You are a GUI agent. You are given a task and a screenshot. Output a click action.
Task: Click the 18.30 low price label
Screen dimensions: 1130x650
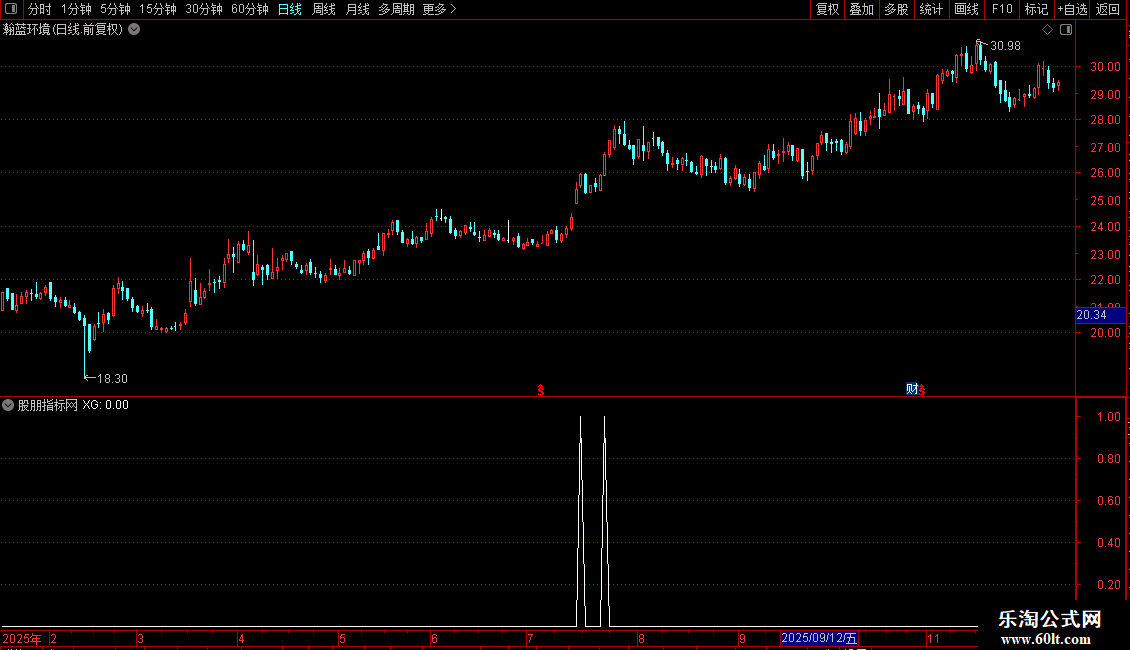click(x=112, y=378)
